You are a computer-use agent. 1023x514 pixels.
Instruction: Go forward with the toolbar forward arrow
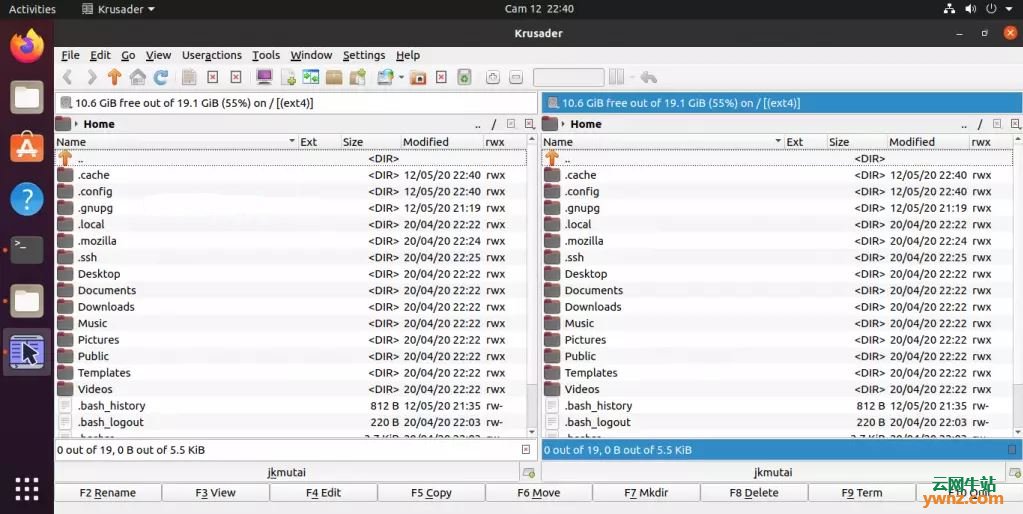click(x=91, y=78)
